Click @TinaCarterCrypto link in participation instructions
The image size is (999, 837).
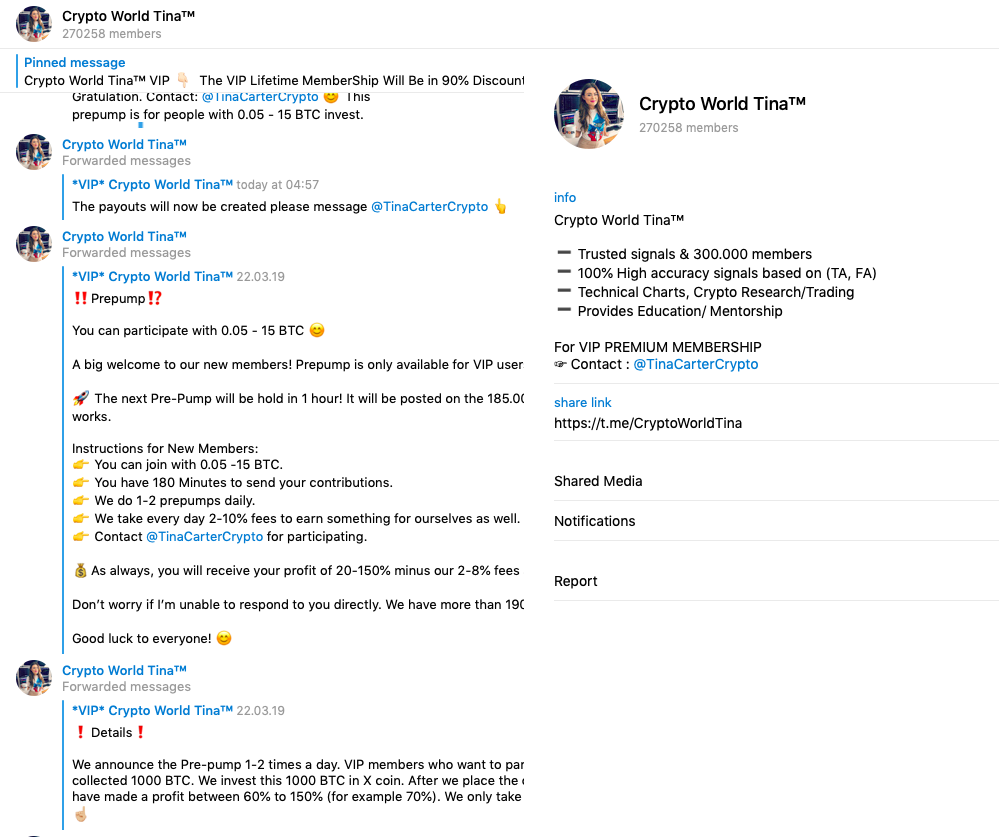click(204, 537)
